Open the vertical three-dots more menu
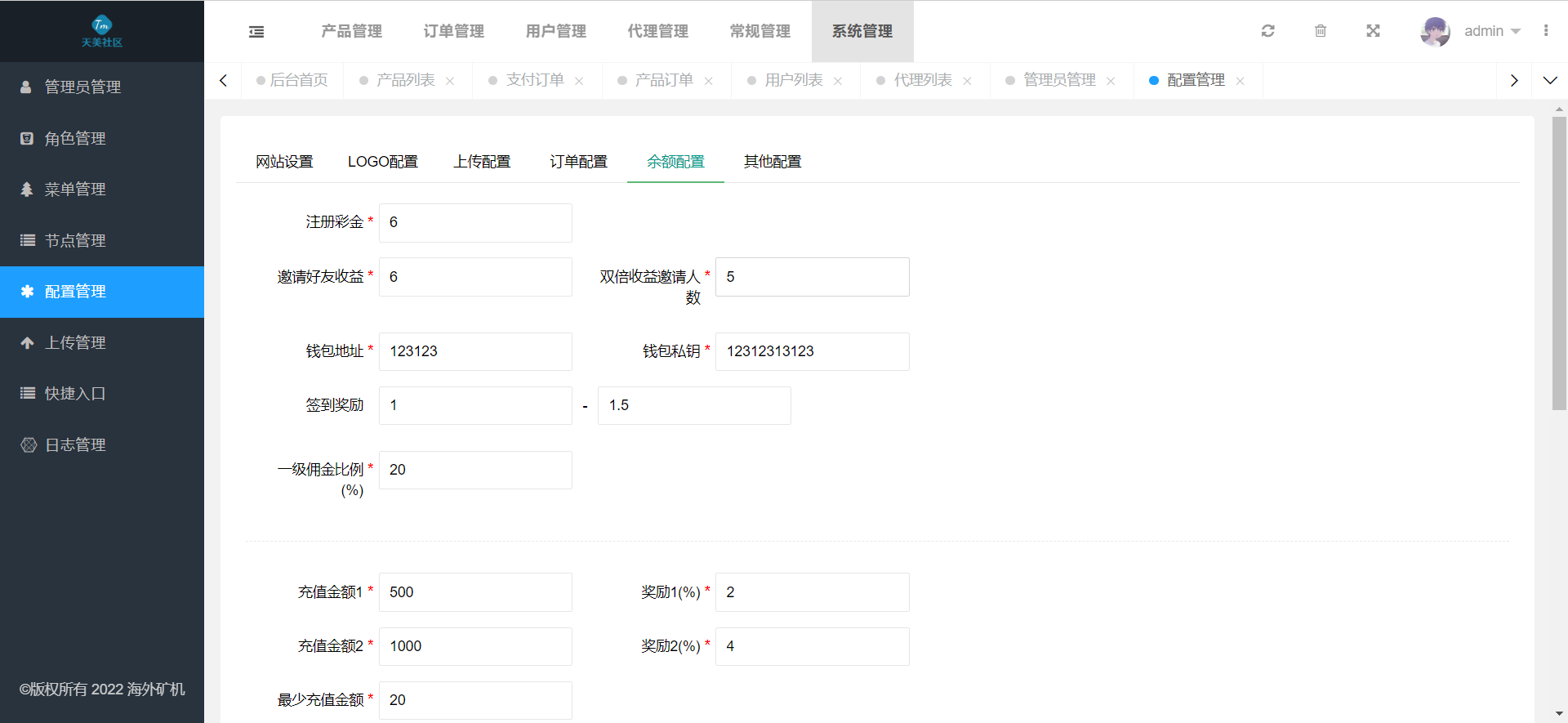Image resolution: width=1568 pixels, height=723 pixels. [x=1546, y=31]
